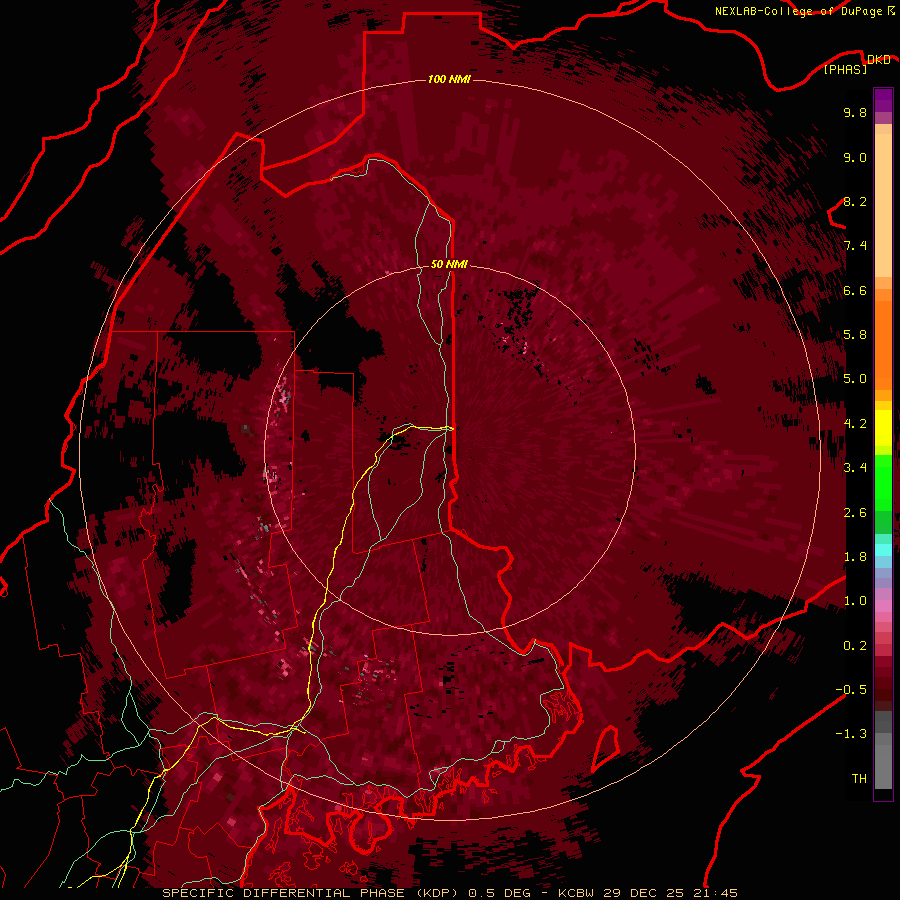The height and width of the screenshot is (900, 900).
Task: Click the bright green band of color bar
Action: coord(883,482)
